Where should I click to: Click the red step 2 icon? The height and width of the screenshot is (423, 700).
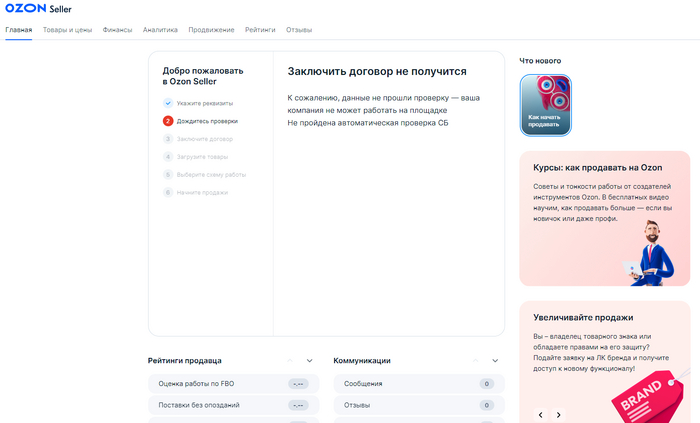pyautogui.click(x=168, y=121)
